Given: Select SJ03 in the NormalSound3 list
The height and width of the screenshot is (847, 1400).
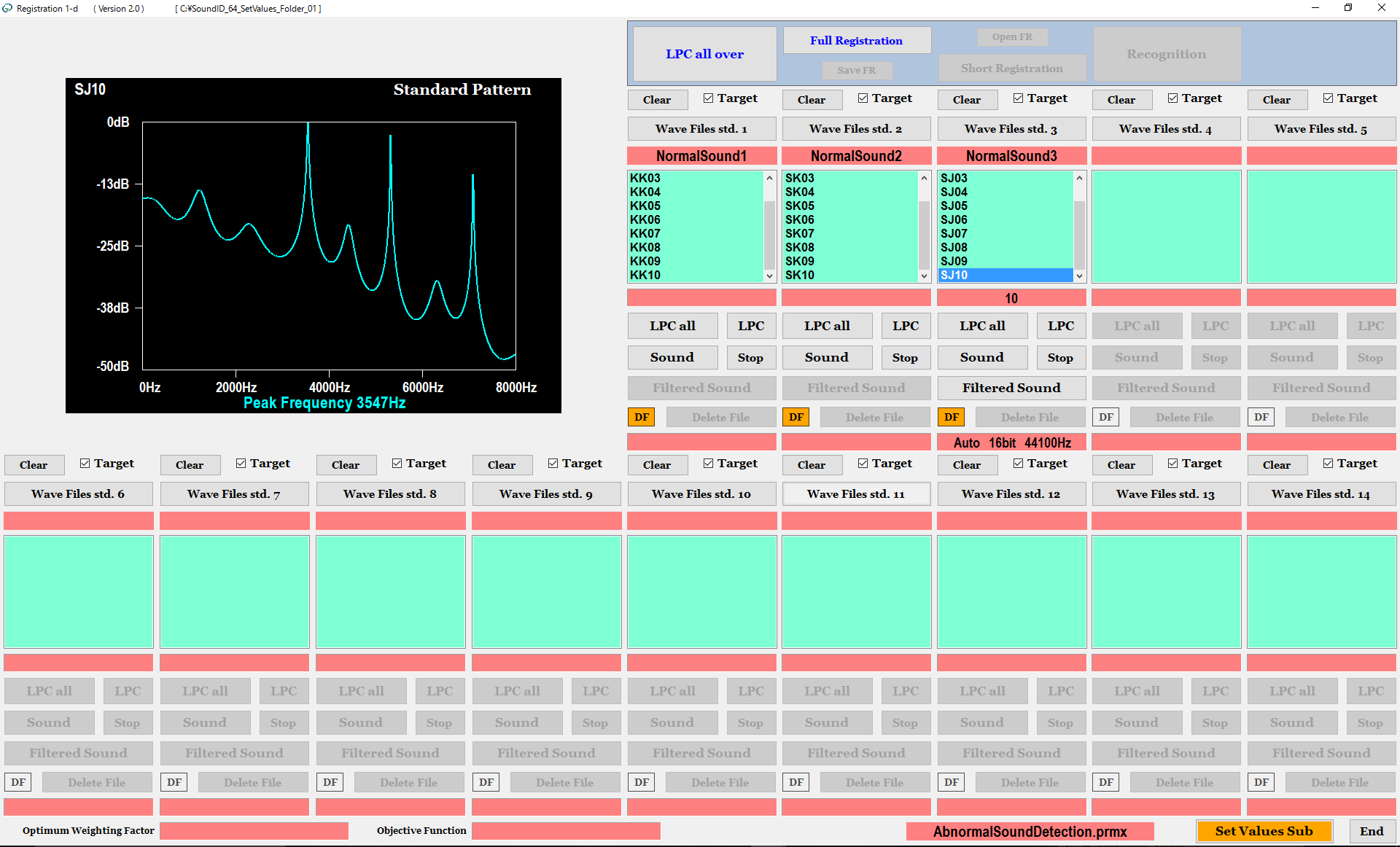Looking at the screenshot, I should [955, 177].
